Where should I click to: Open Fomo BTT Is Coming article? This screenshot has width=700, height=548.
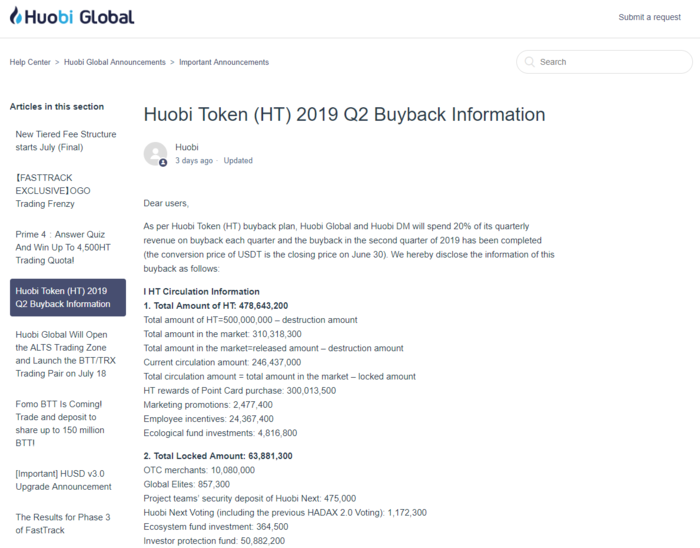click(60, 423)
